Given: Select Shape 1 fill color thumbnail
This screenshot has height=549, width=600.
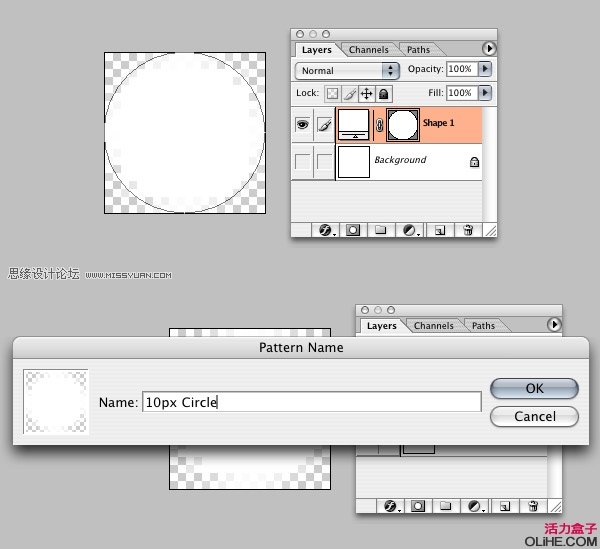Looking at the screenshot, I should [x=354, y=125].
